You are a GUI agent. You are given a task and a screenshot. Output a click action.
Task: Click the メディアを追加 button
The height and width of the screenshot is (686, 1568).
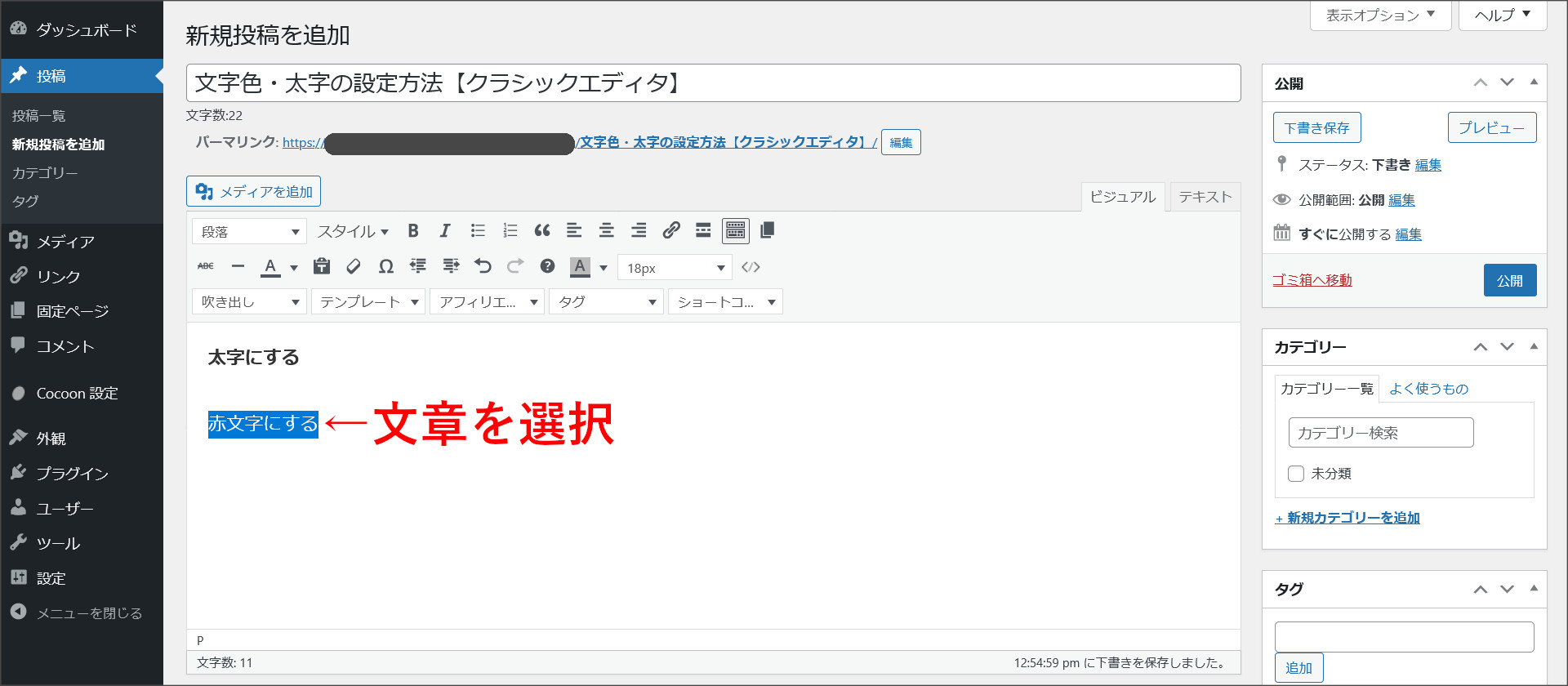pyautogui.click(x=253, y=191)
